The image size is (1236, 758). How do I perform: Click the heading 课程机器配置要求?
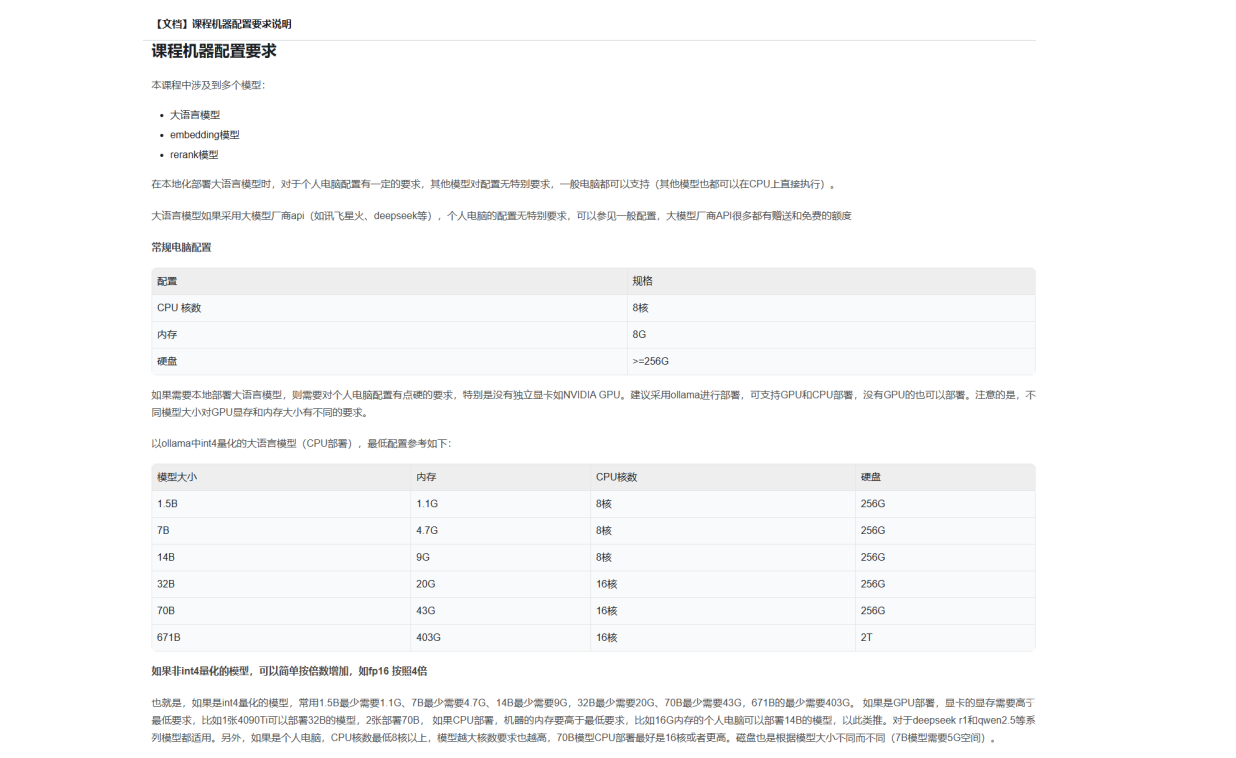click(214, 51)
